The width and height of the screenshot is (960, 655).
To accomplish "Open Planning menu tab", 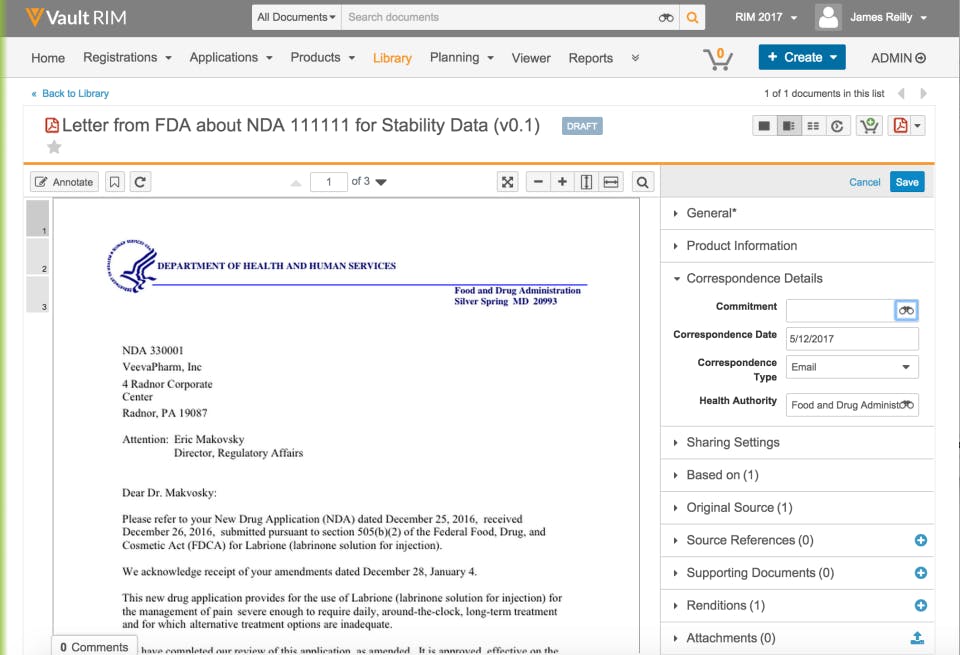I will (x=462, y=58).
